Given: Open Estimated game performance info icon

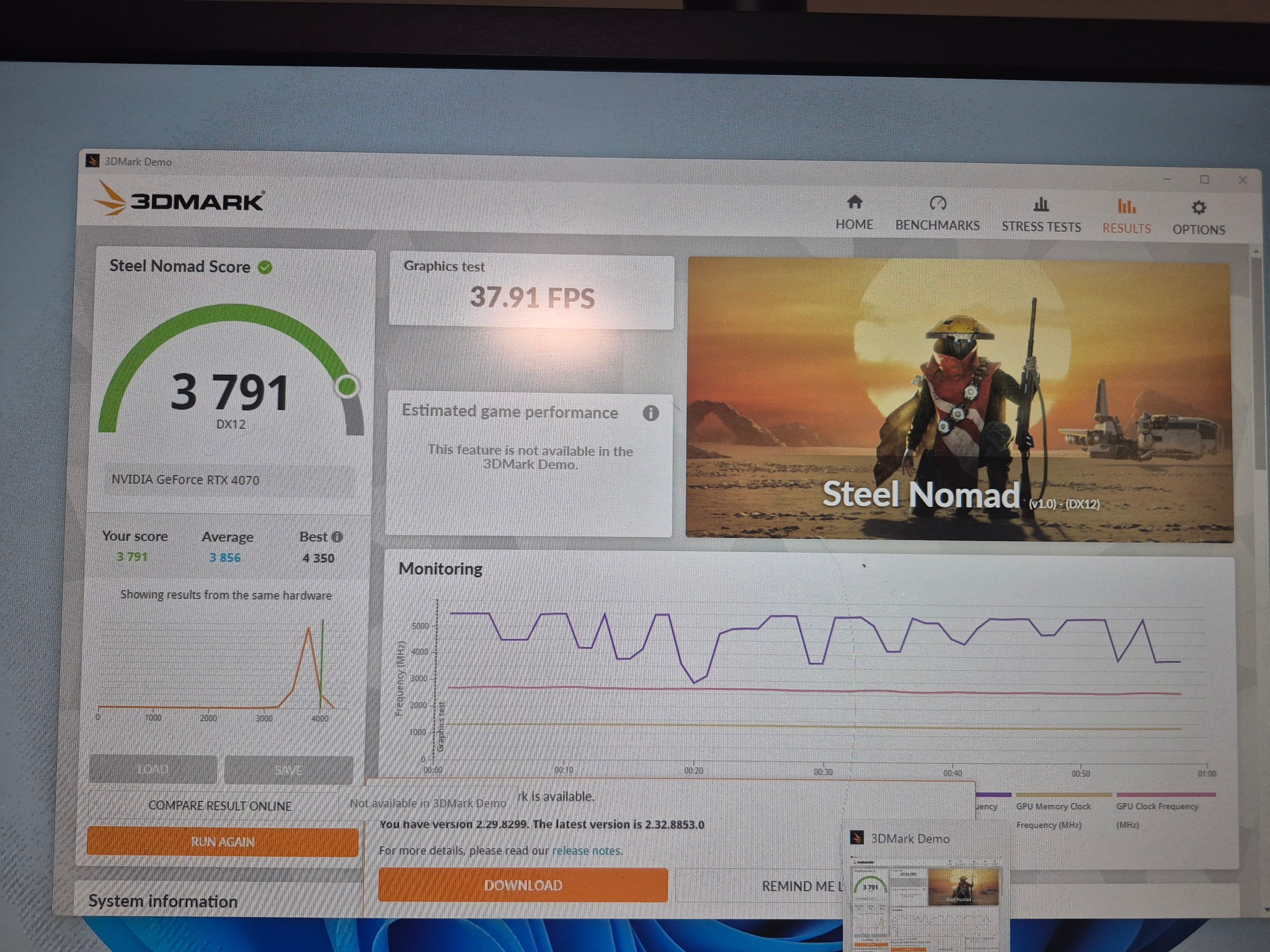Looking at the screenshot, I should point(651,413).
